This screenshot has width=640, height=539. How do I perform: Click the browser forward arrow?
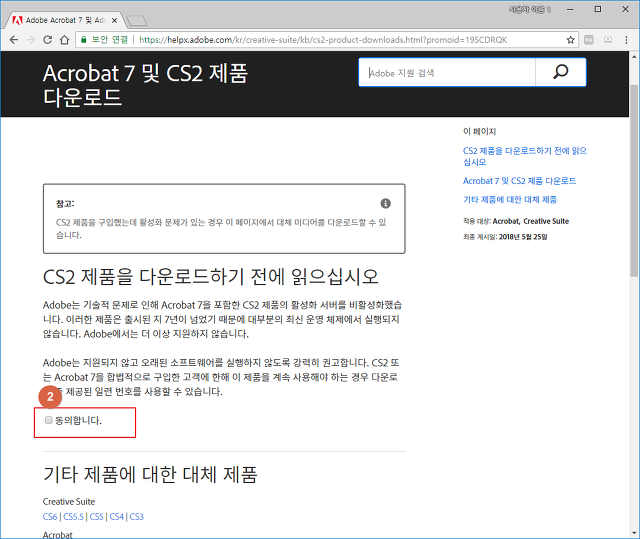coord(31,40)
